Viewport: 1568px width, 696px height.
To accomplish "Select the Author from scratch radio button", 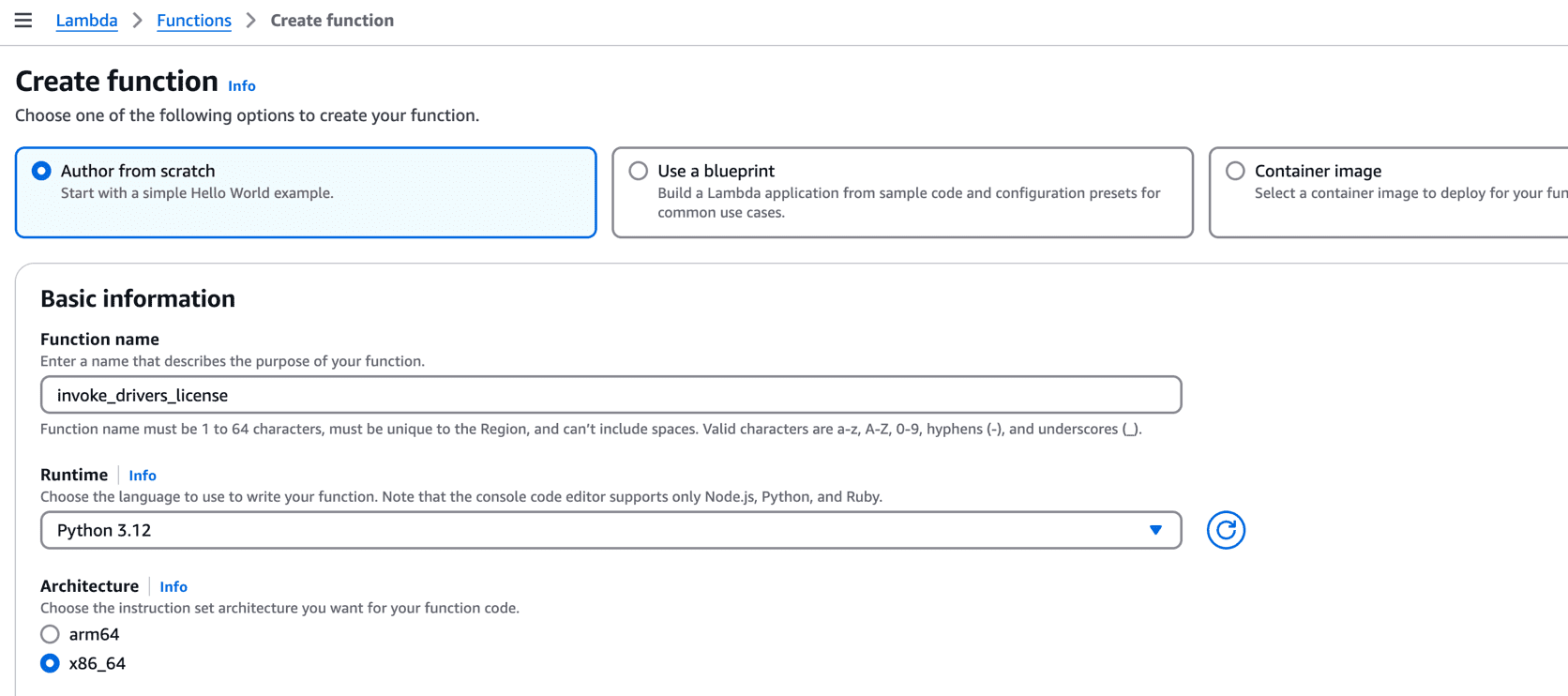I will (41, 171).
